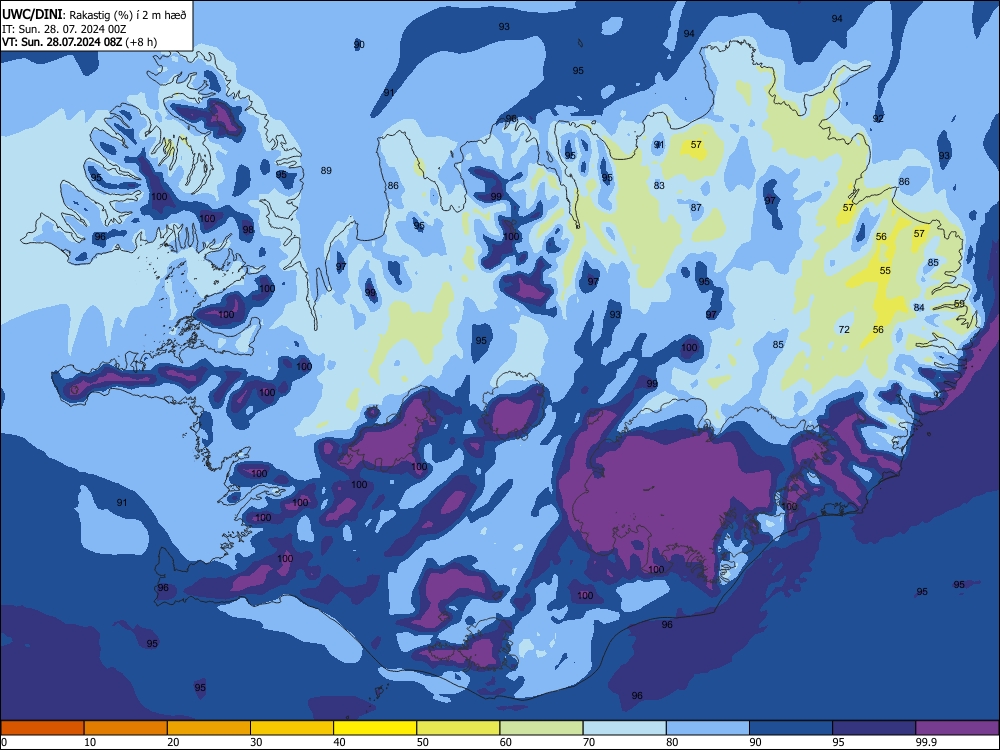Select the 90–95 medium blue legend swatch

click(791, 728)
